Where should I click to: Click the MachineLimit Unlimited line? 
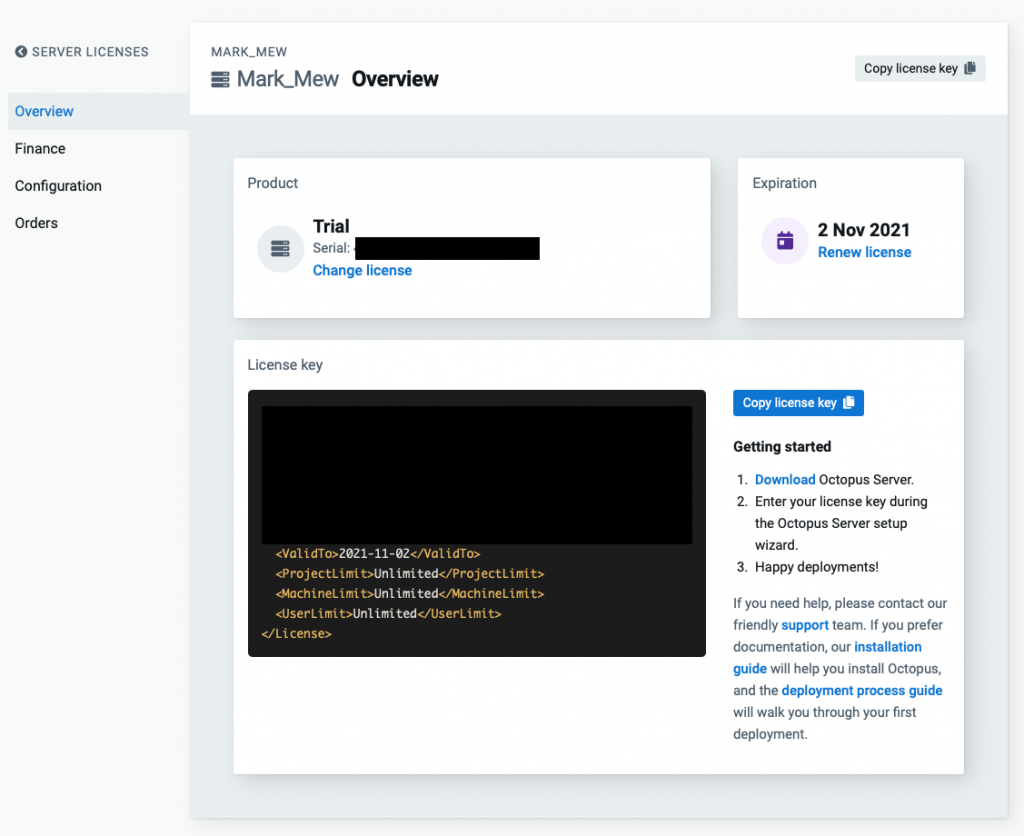coord(409,594)
